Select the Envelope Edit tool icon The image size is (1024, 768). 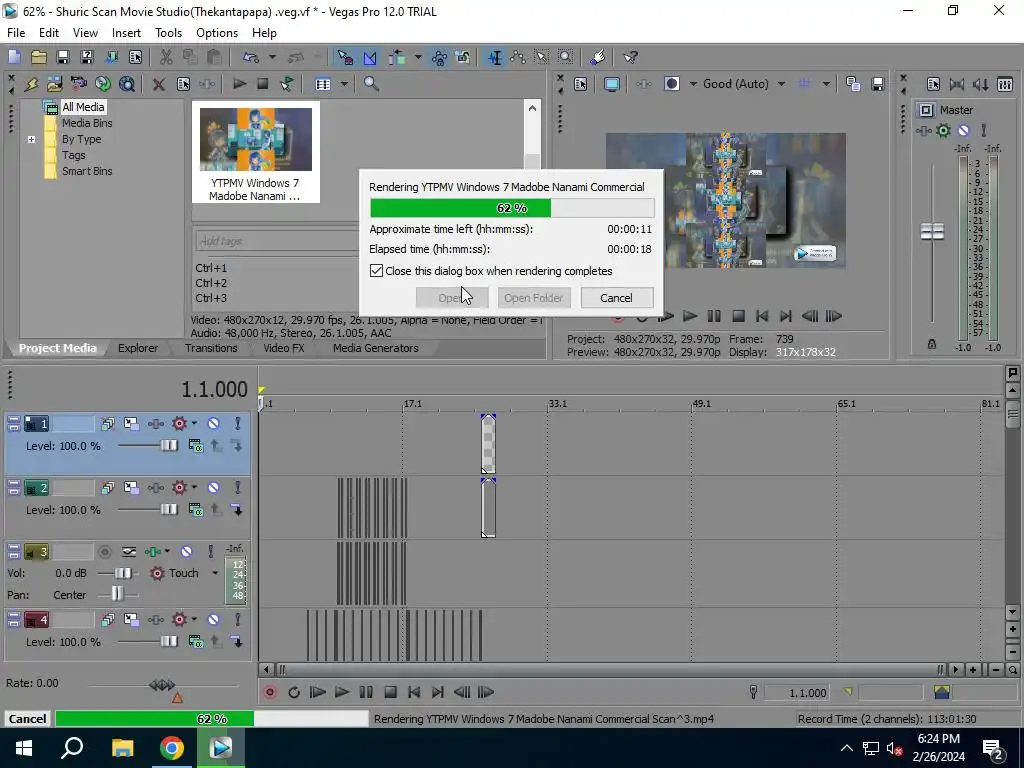[519, 57]
